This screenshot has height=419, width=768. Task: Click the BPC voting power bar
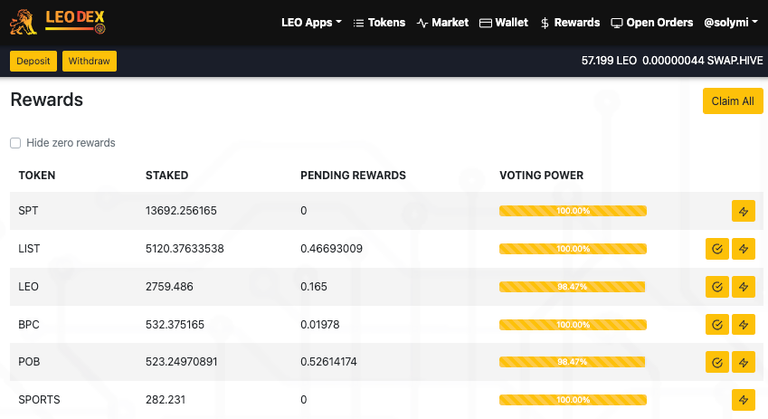[x=573, y=324]
